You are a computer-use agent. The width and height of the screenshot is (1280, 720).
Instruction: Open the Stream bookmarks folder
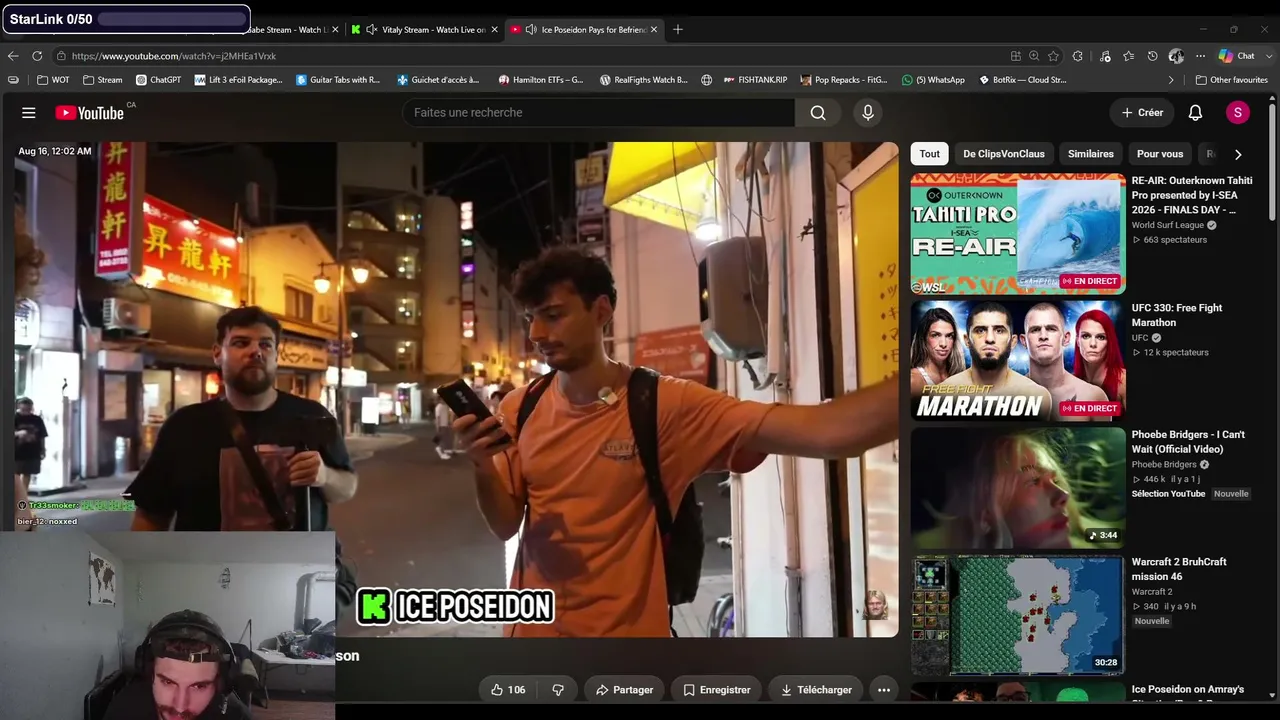tap(103, 80)
